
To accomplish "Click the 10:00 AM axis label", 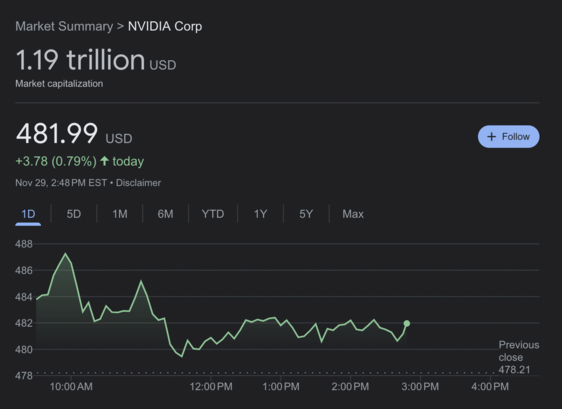I will [71, 386].
